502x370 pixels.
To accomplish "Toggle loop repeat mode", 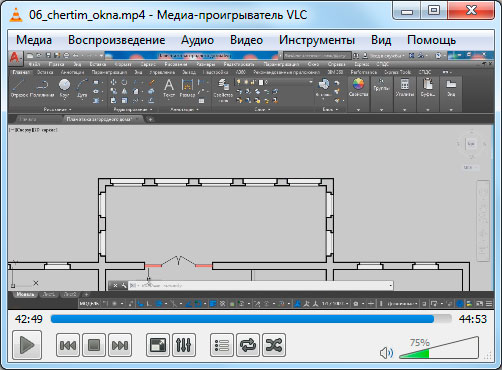I will (248, 345).
